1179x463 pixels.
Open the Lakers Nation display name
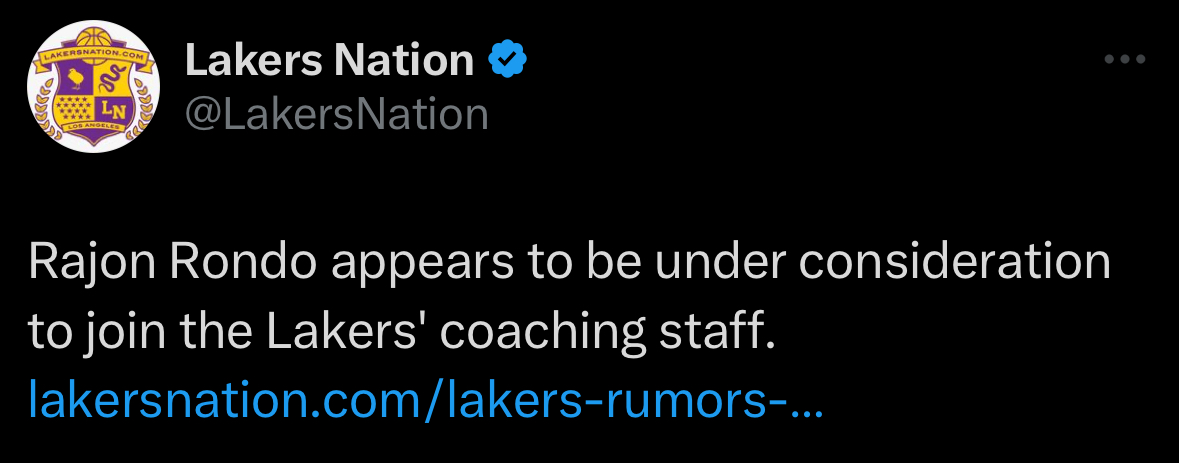tap(329, 61)
